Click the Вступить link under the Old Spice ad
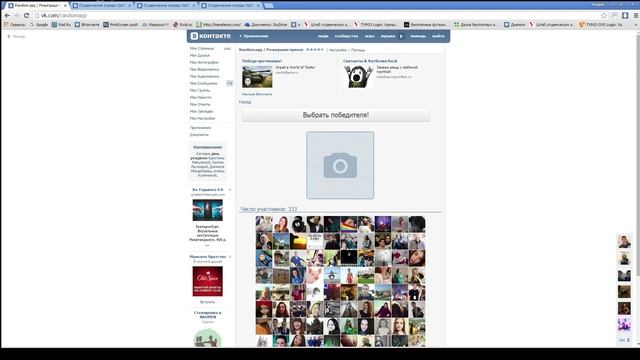This screenshot has height=360, width=640. click(x=207, y=302)
